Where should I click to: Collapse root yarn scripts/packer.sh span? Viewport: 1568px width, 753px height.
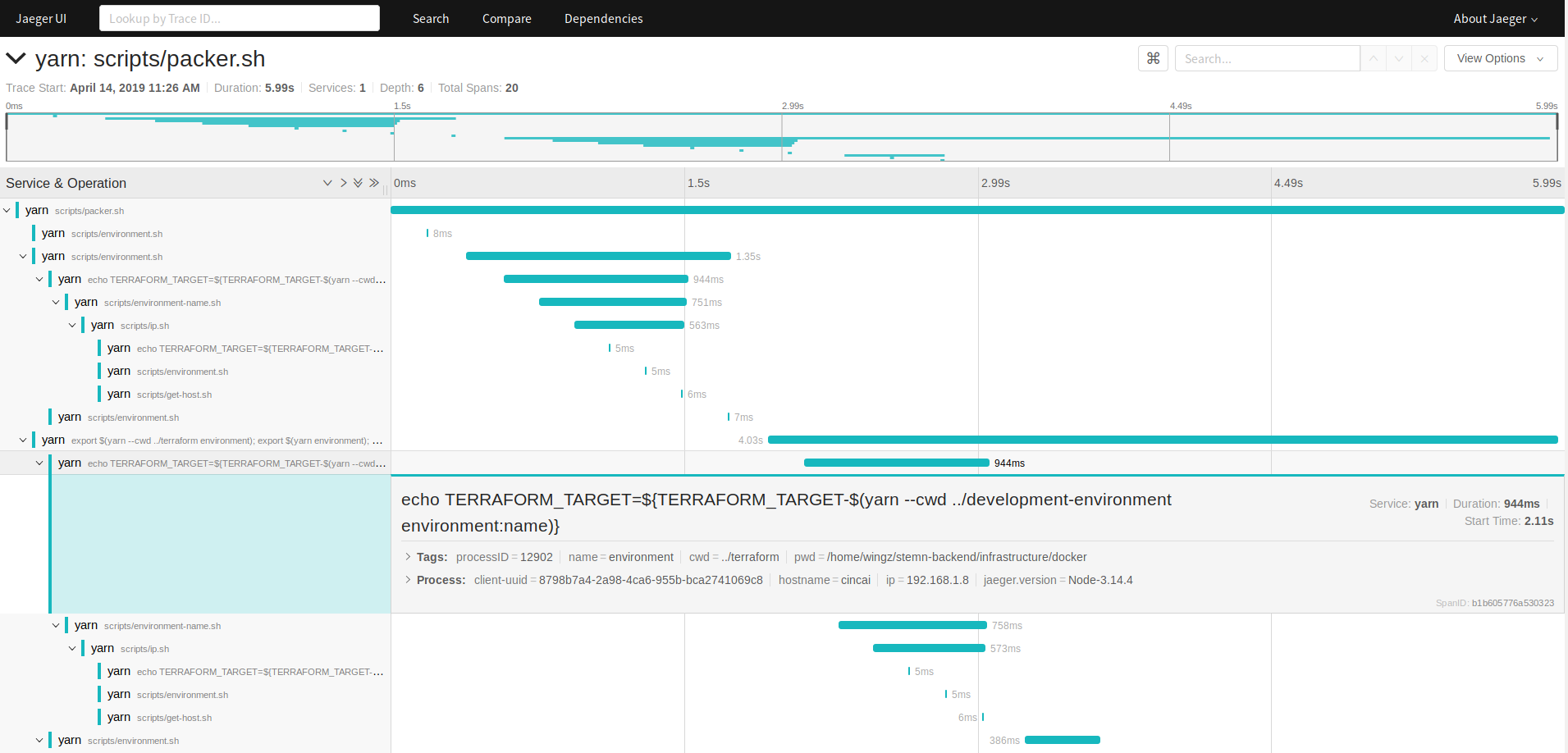(x=7, y=211)
